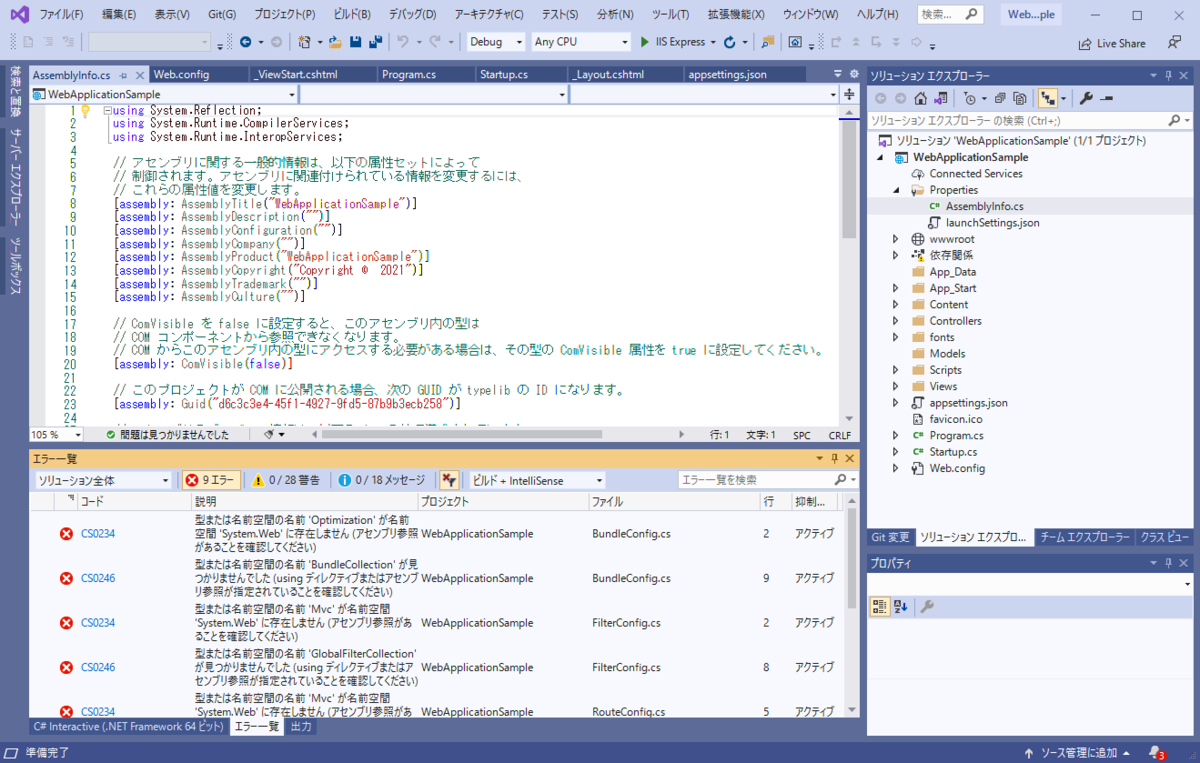Open WebApplicationSample navigation dropdown in editor

pyautogui.click(x=164, y=94)
